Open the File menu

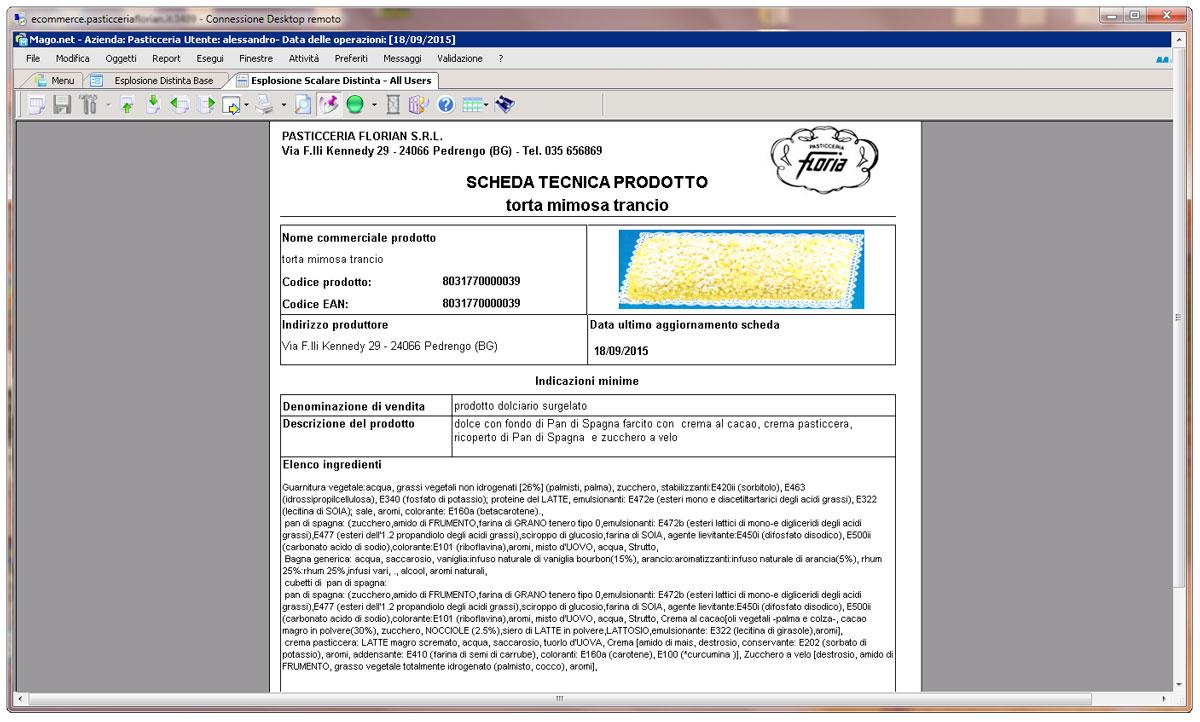33,59
